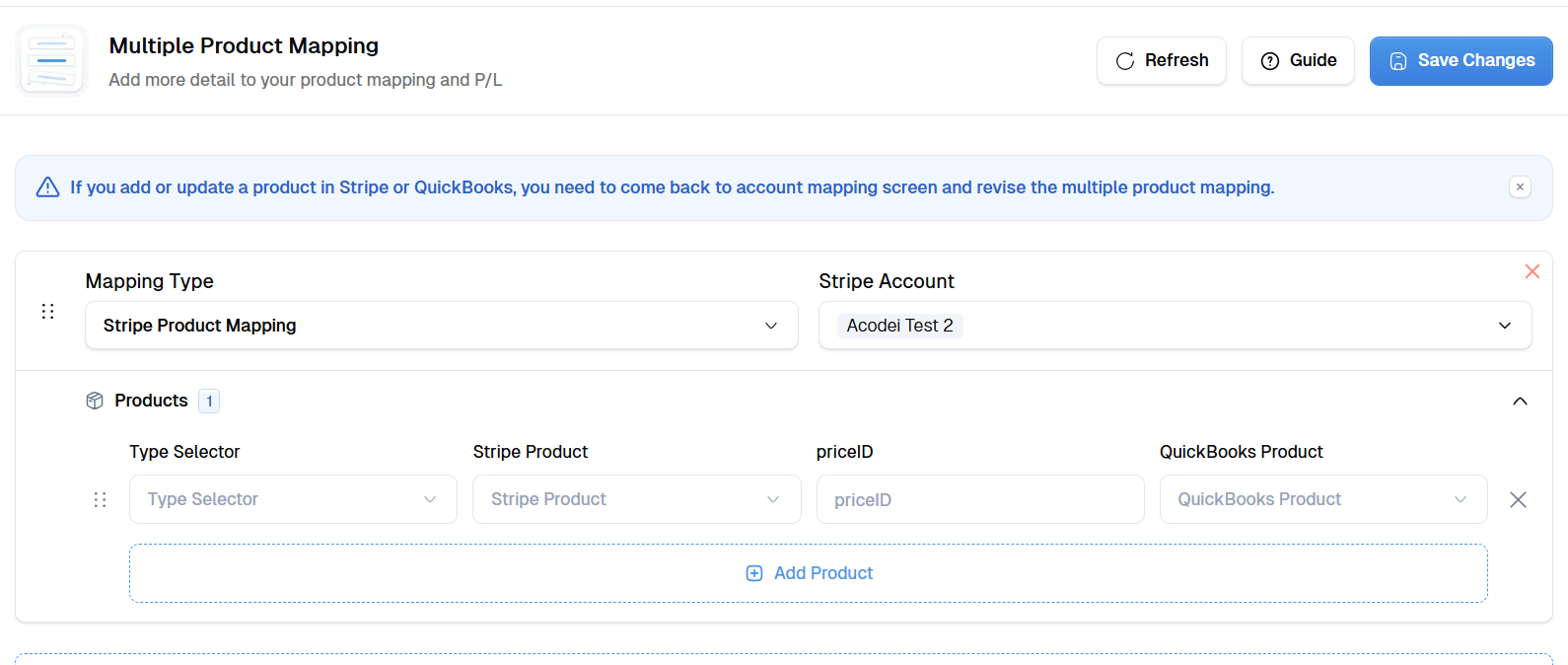Image resolution: width=1568 pixels, height=665 pixels.
Task: Dismiss the blue warning banner
Action: coord(1520,187)
